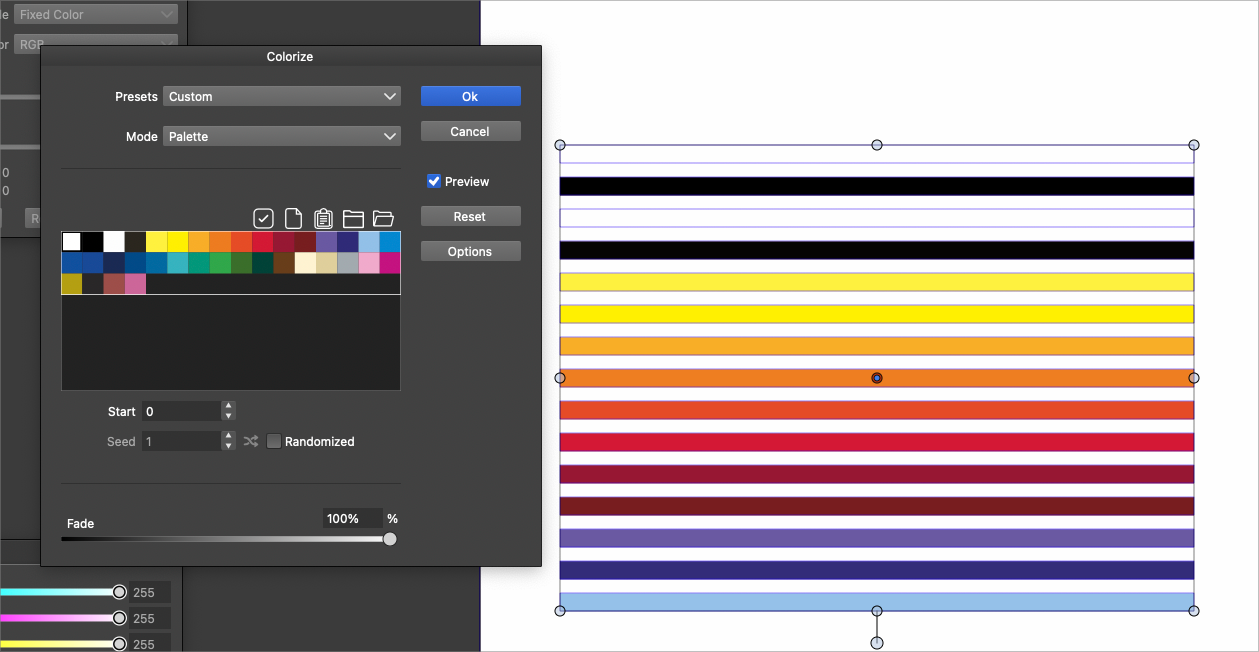This screenshot has height=652, width=1259.
Task: Click the Reset button in Colorize
Action: pyautogui.click(x=470, y=216)
